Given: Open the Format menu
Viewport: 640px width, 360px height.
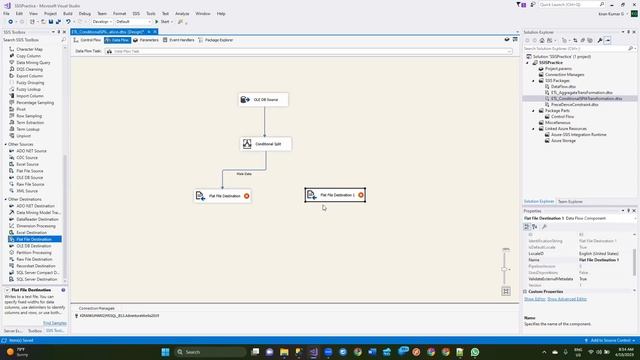Looking at the screenshot, I should tap(120, 13).
